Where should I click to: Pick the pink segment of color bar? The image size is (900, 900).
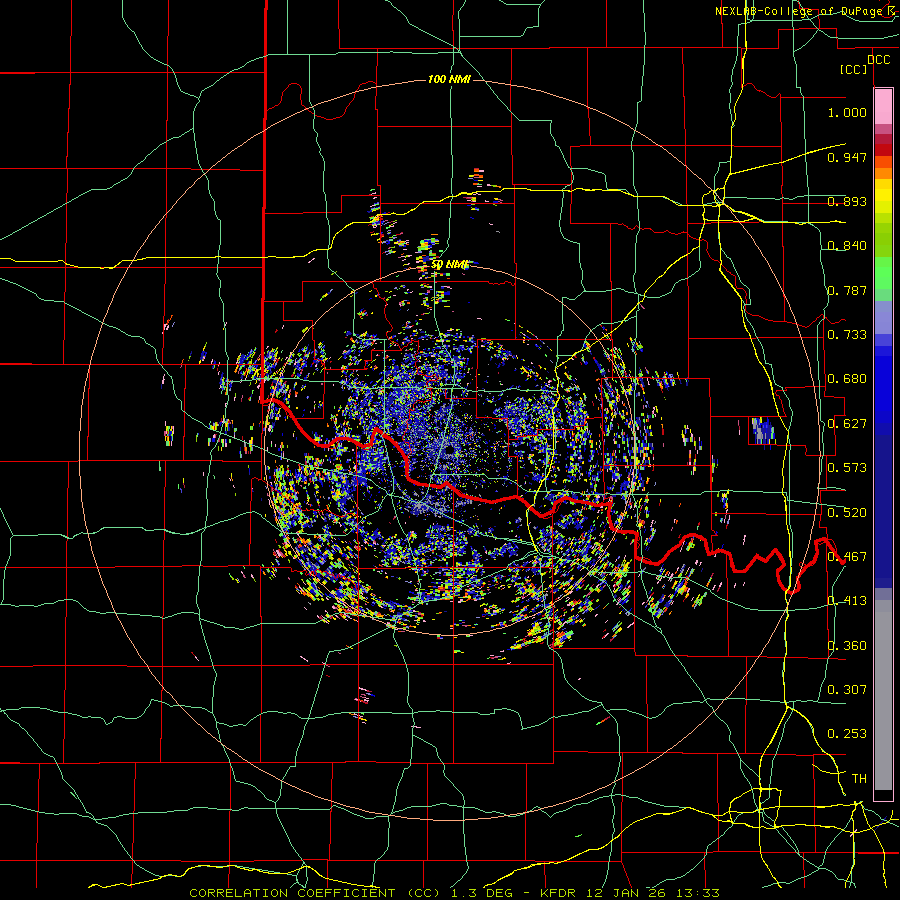883,106
